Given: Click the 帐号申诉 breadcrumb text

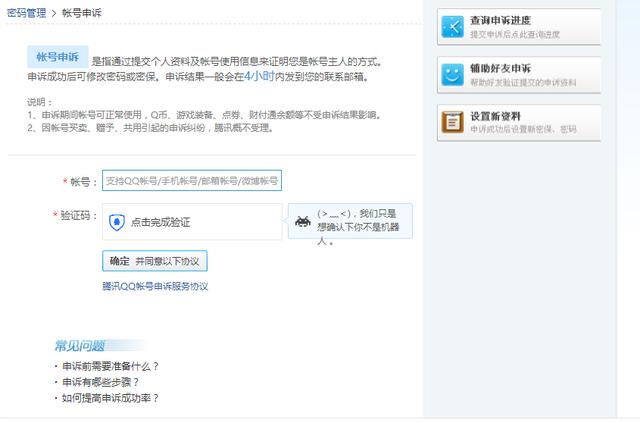Looking at the screenshot, I should 82,13.
